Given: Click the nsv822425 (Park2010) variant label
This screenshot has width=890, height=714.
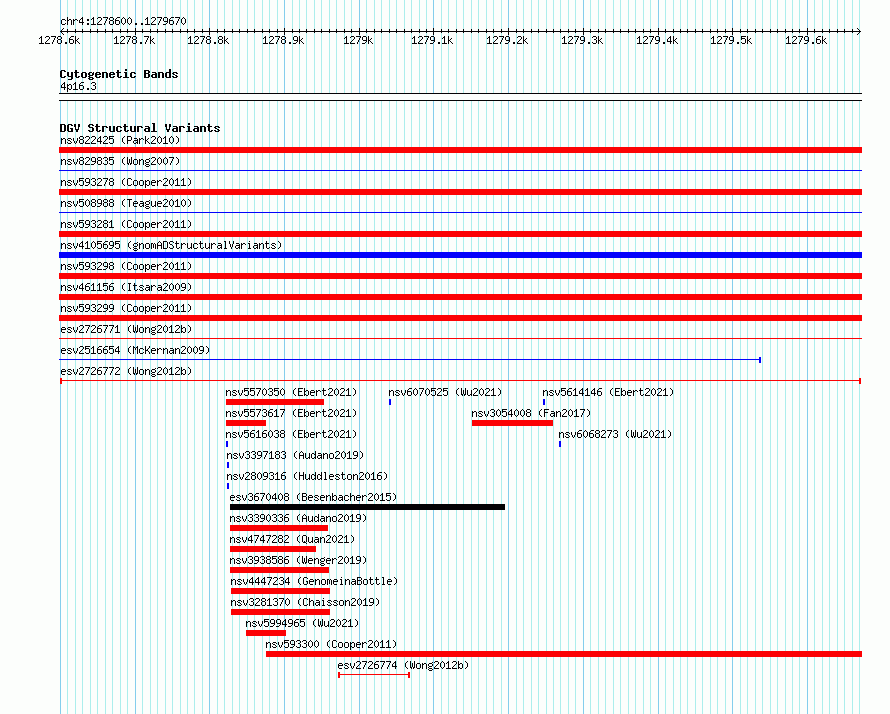Looking at the screenshot, I should click(120, 140).
